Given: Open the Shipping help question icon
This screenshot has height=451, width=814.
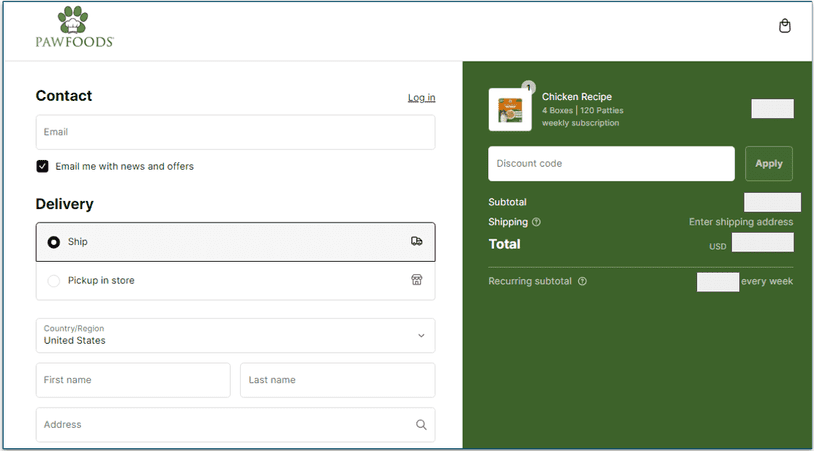Looking at the screenshot, I should pos(536,222).
